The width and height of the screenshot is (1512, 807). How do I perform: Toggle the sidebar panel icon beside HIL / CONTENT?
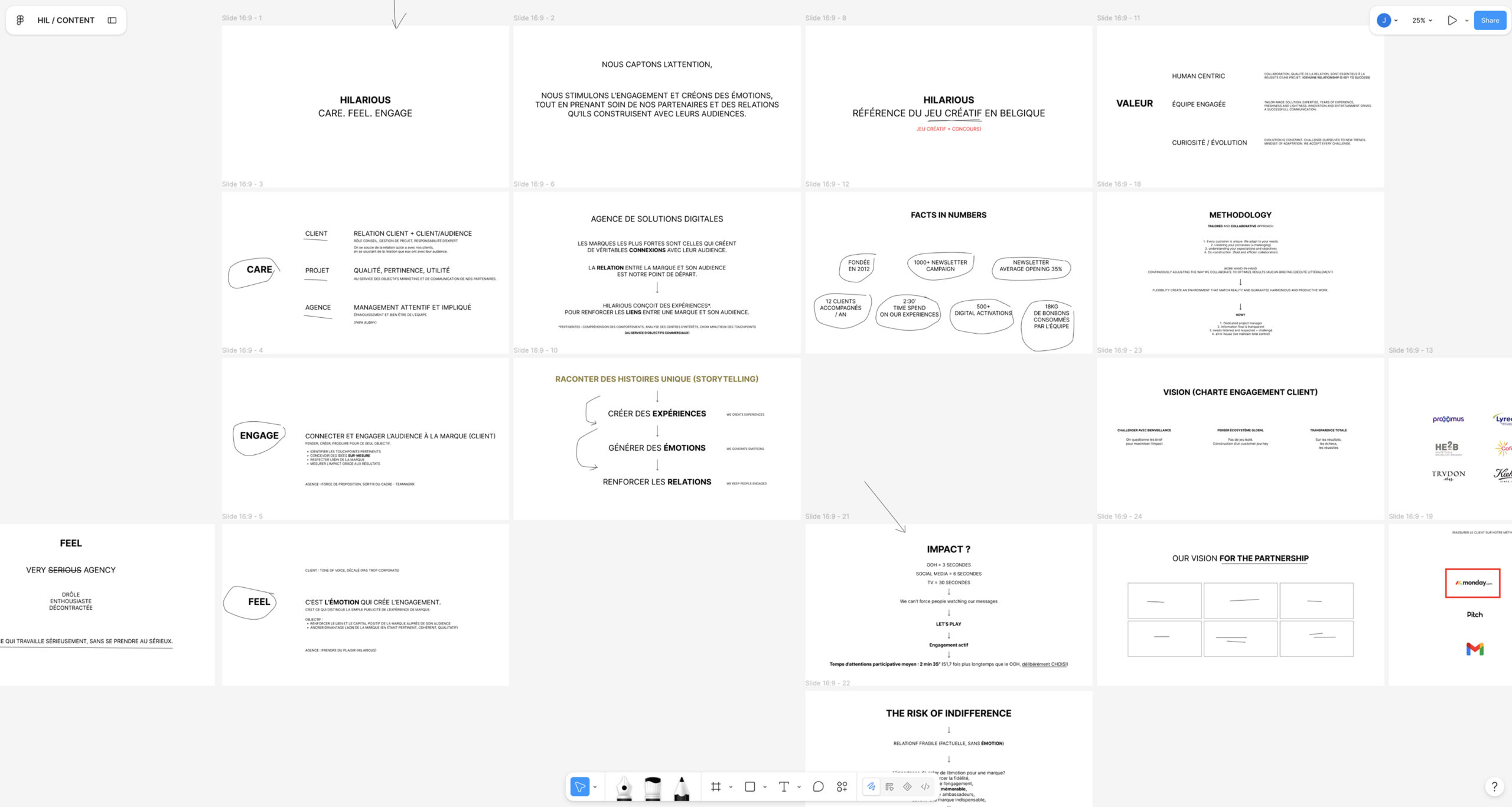click(x=112, y=20)
